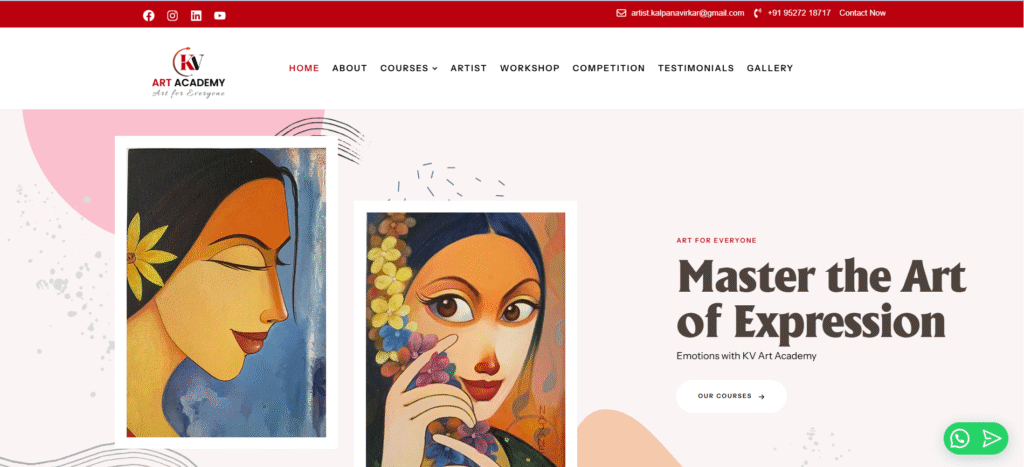Click the Contact Now link

point(862,13)
